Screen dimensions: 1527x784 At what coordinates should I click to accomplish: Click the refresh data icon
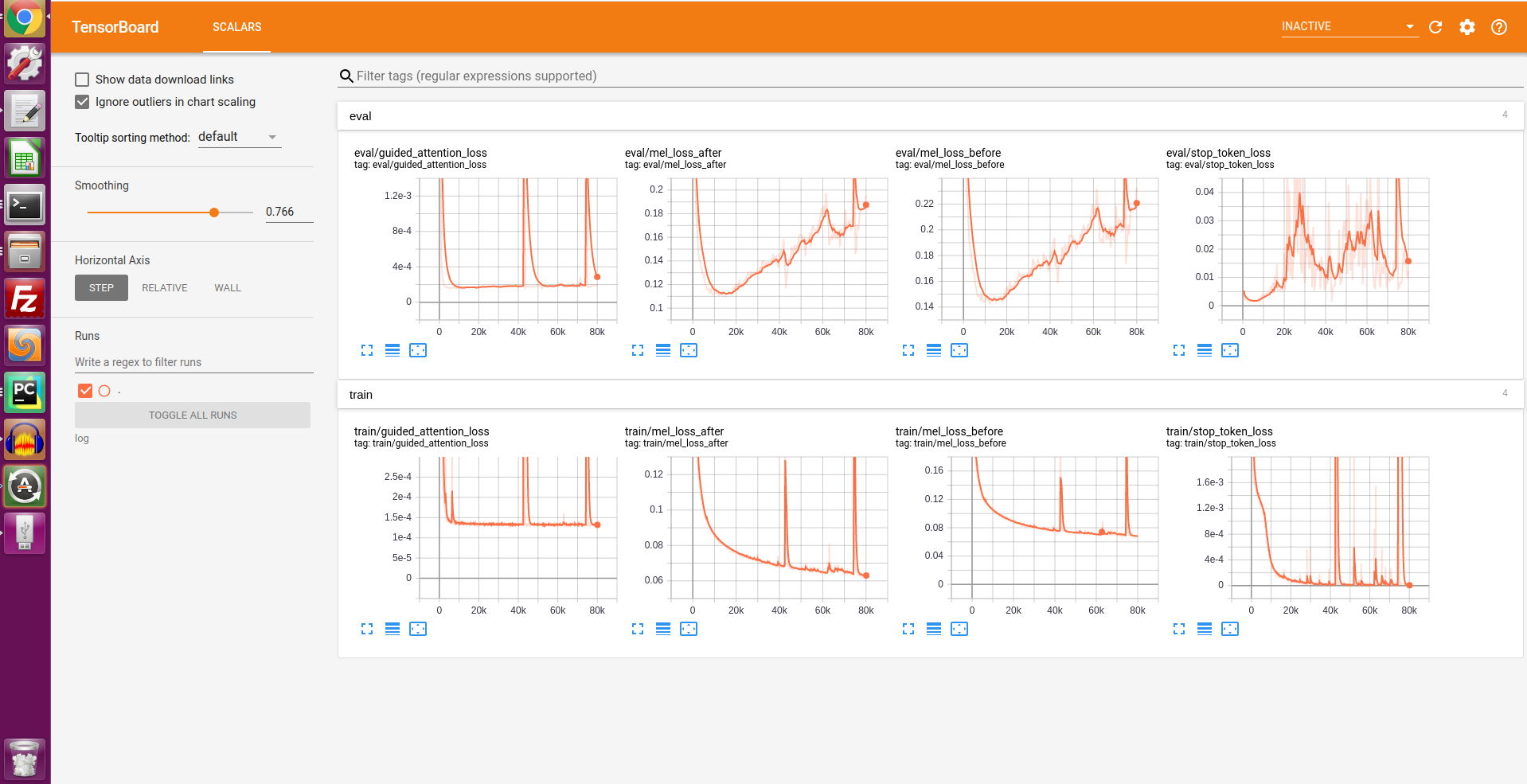point(1435,26)
